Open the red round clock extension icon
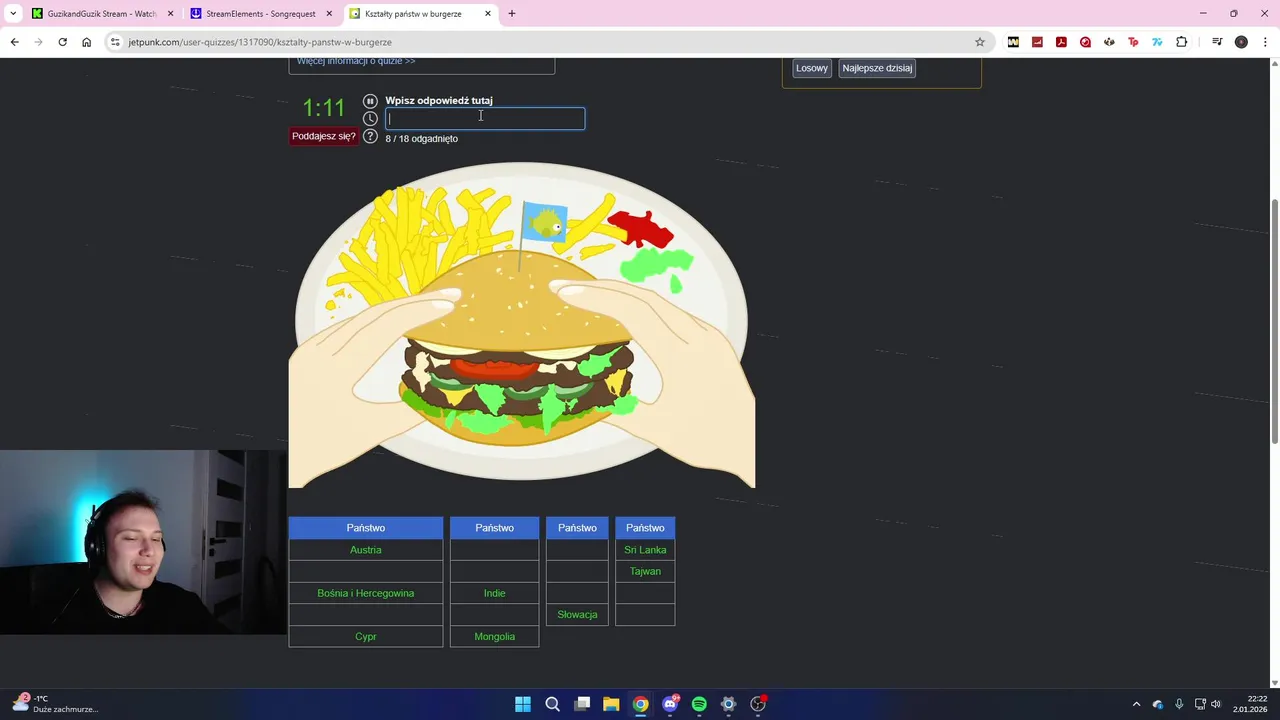Image resolution: width=1280 pixels, height=720 pixels. pyautogui.click(x=1085, y=42)
